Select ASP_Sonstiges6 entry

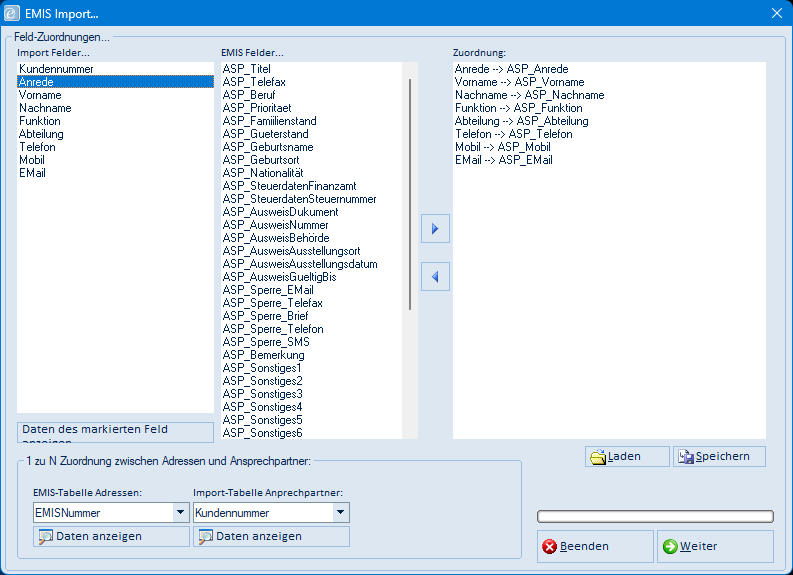point(312,433)
